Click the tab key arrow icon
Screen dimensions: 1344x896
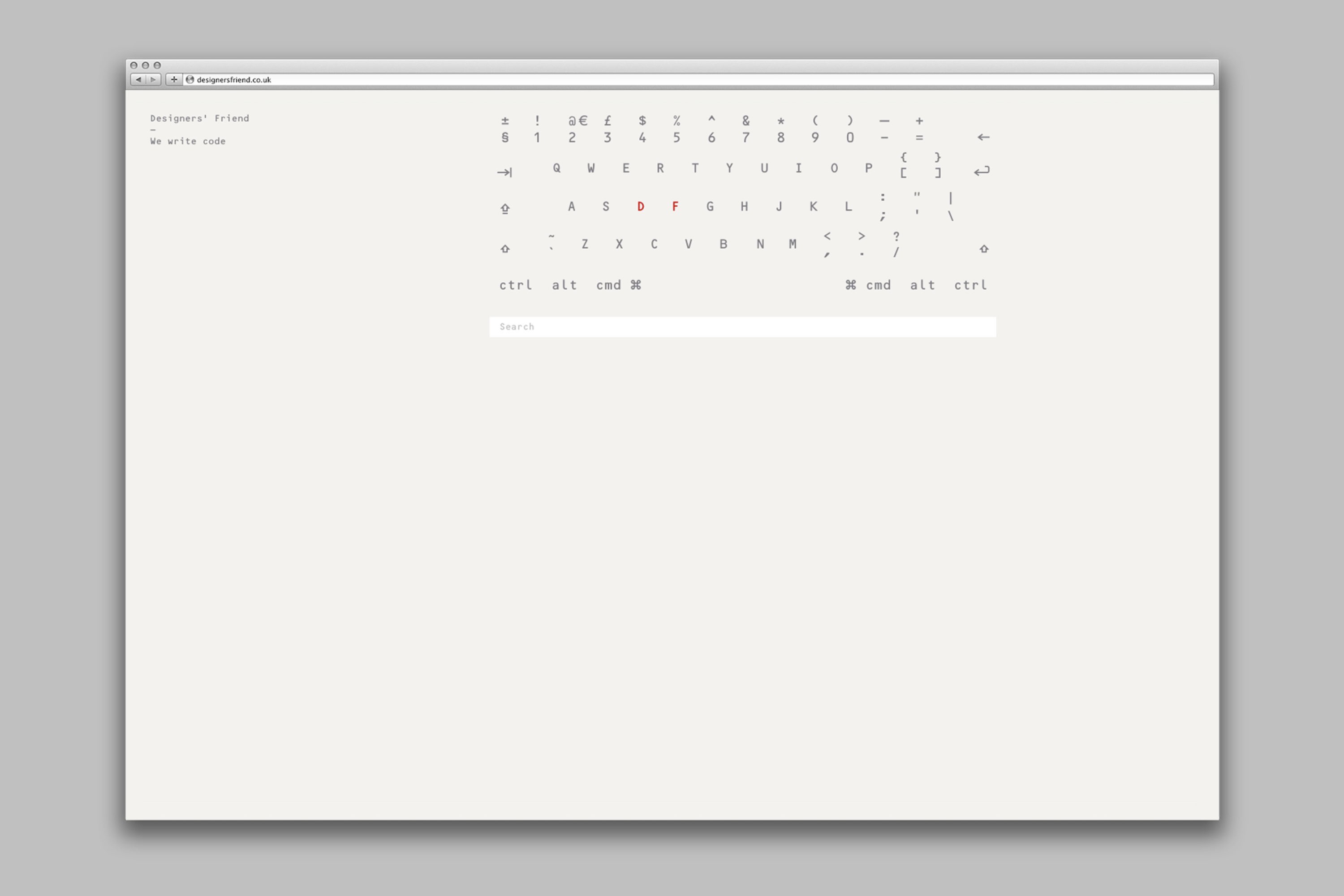[504, 172]
